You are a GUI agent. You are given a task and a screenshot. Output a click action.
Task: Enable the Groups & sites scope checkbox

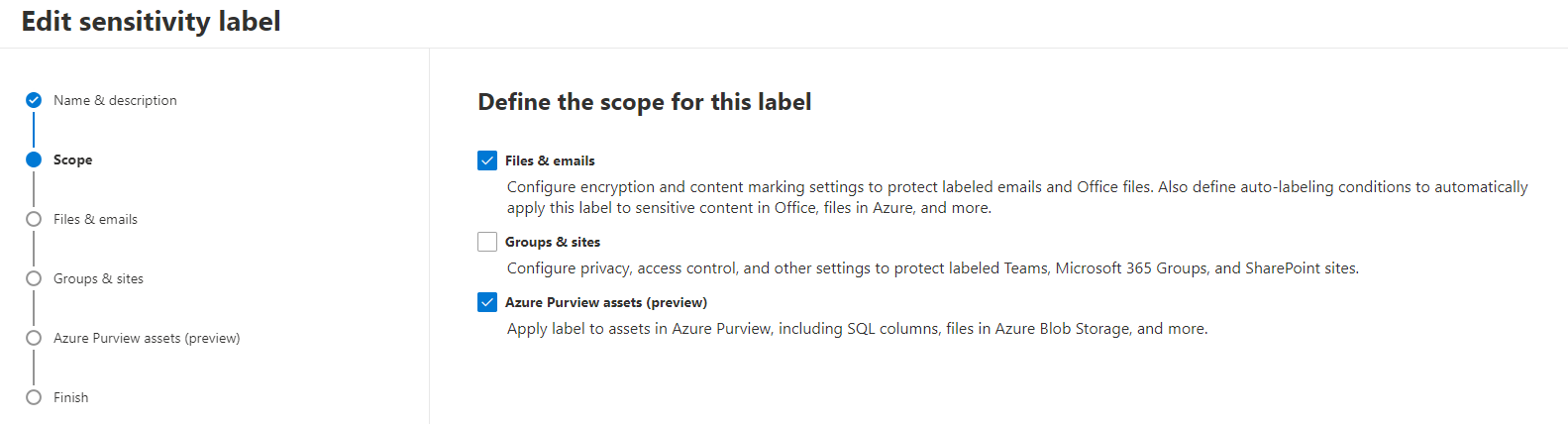[487, 242]
